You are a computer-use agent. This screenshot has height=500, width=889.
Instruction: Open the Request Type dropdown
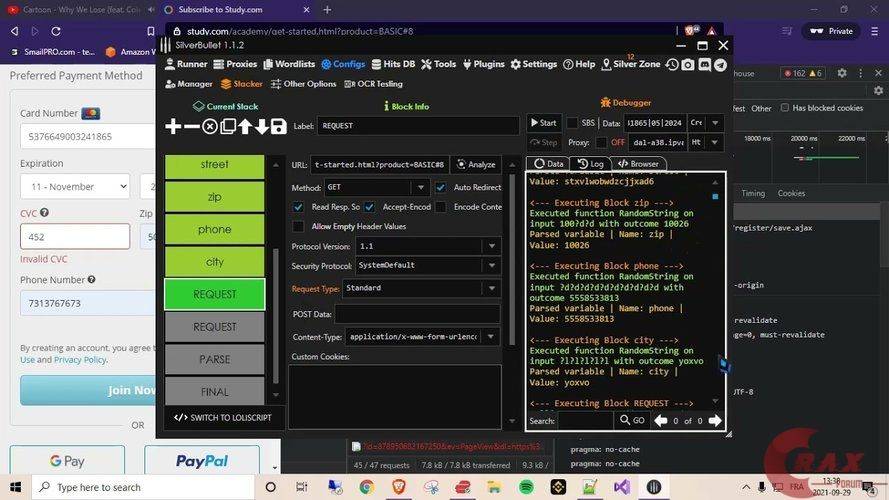pyautogui.click(x=421, y=288)
